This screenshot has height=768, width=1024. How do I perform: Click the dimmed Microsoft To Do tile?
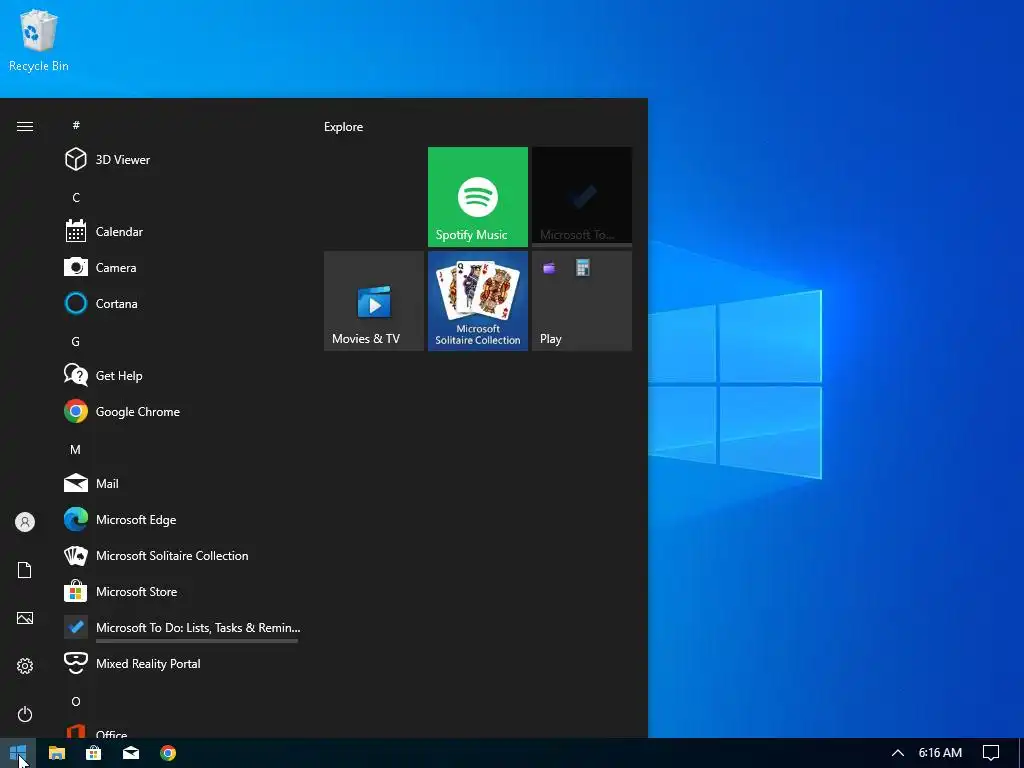click(x=581, y=195)
